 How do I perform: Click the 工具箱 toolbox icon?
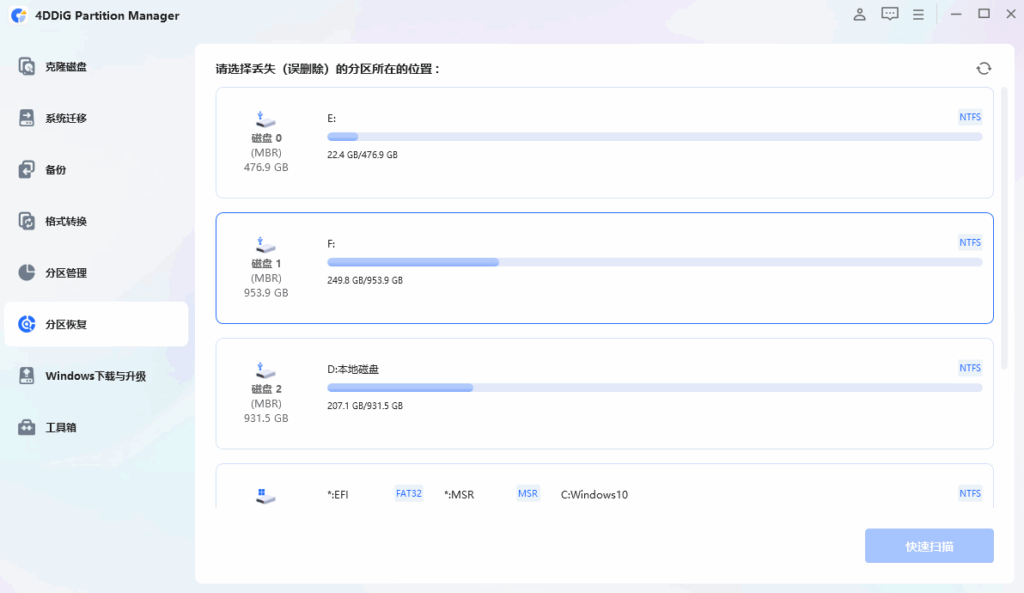27,427
